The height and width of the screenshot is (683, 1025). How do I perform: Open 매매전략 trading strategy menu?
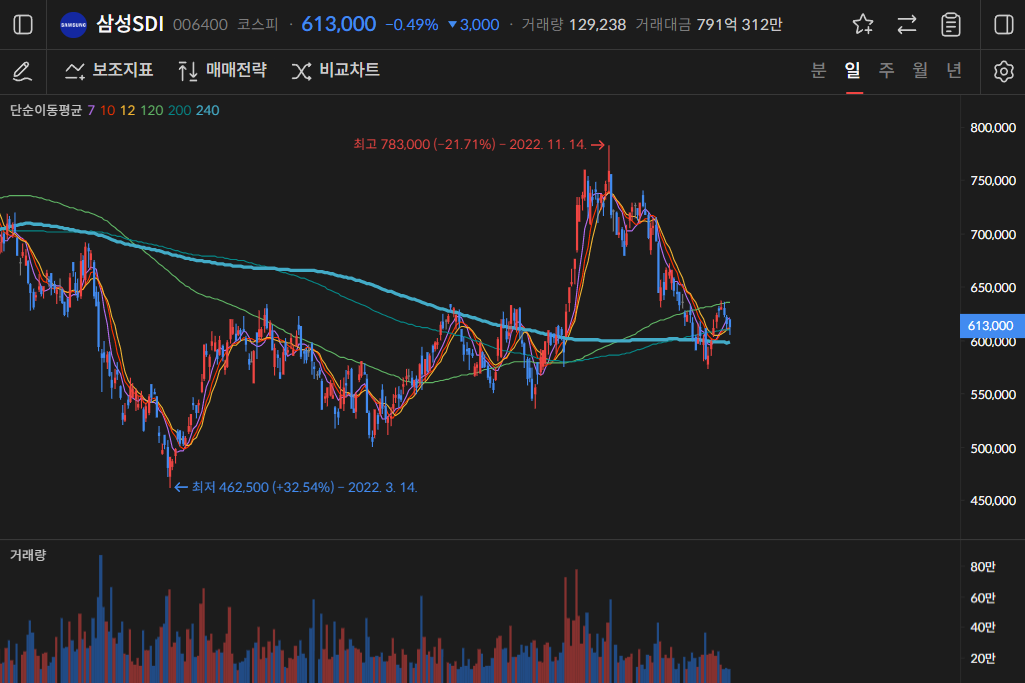coord(223,70)
